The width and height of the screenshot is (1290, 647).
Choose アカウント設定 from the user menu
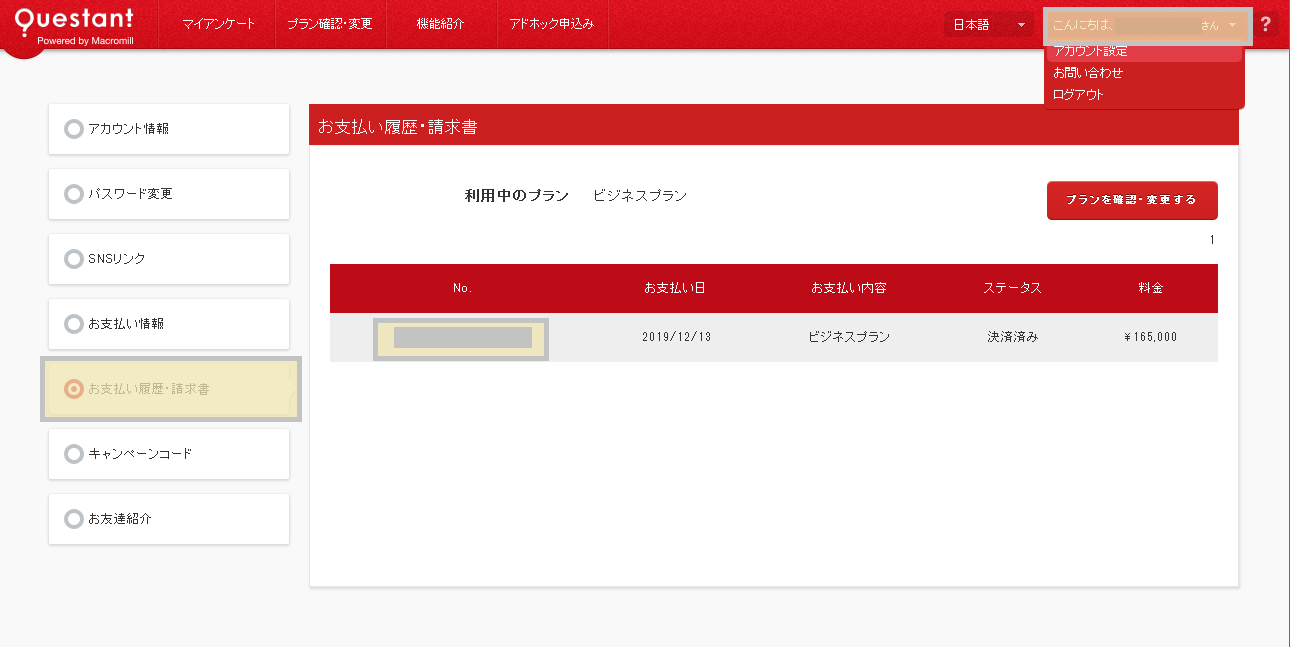point(1090,51)
